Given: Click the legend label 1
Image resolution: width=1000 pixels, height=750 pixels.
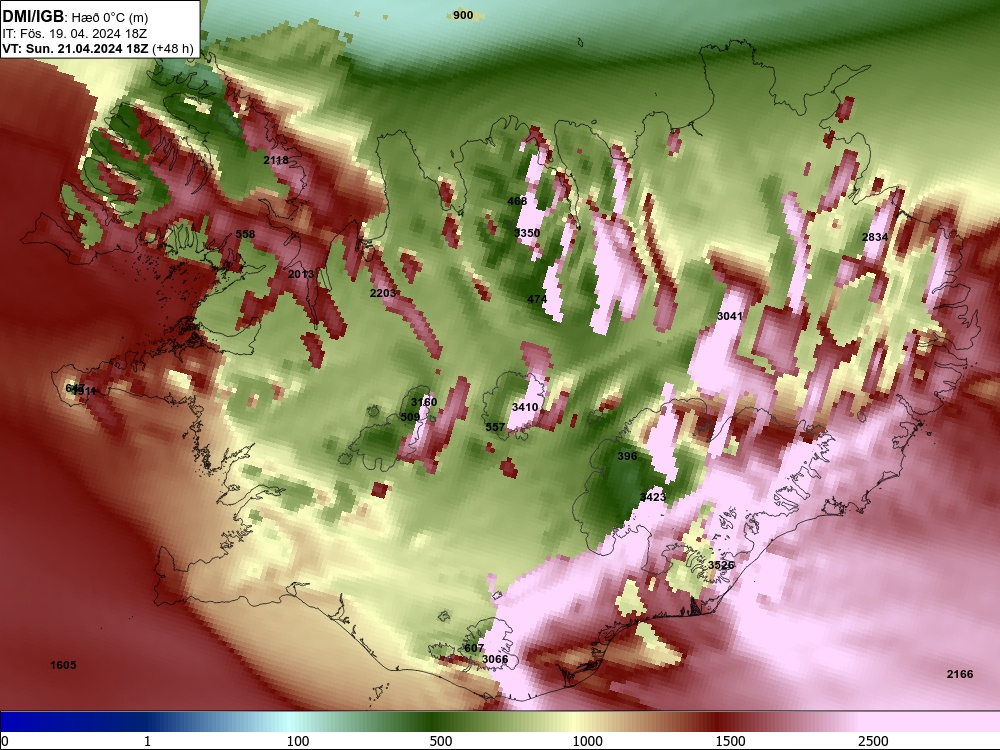Looking at the screenshot, I should 147,741.
